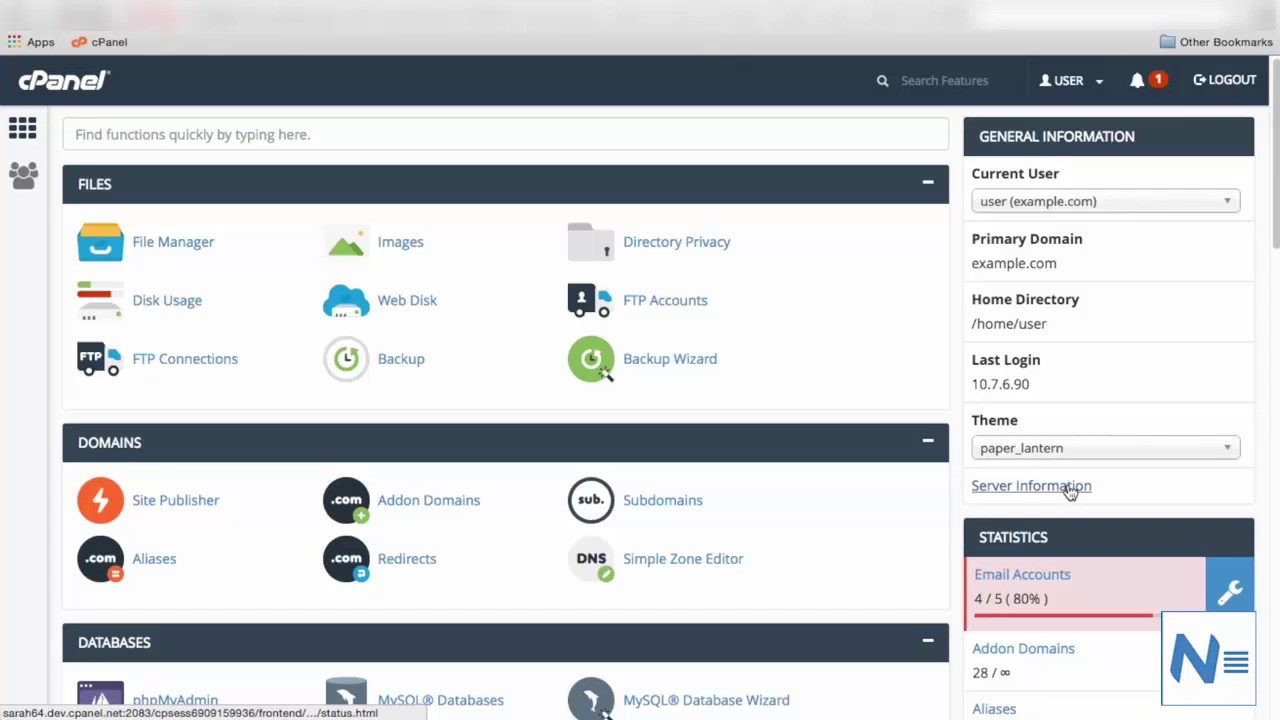Screen dimensions: 1280x720
Task: Open the Aliases icon
Action: [100, 559]
